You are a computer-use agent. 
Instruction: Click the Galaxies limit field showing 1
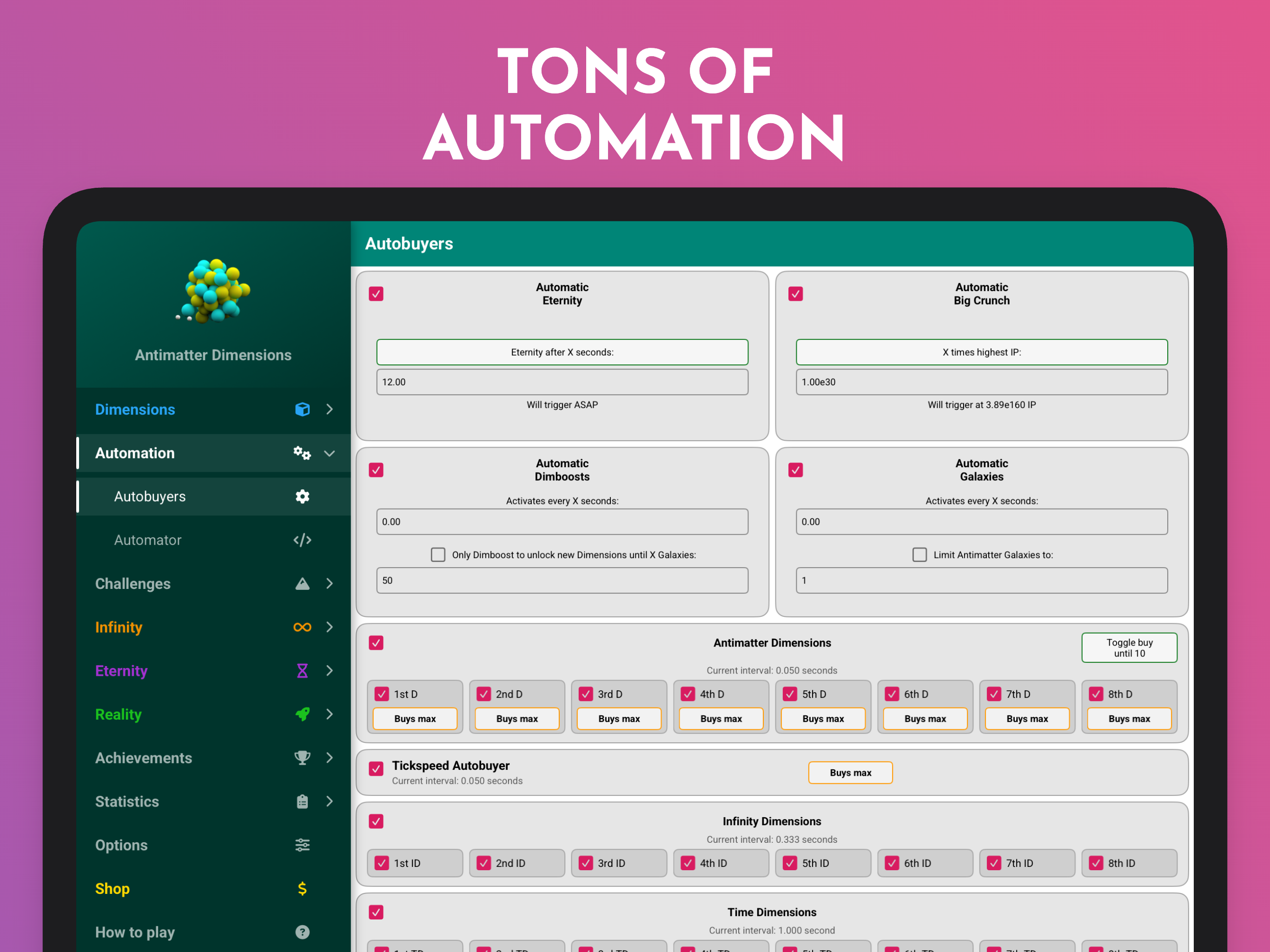pyautogui.click(x=982, y=581)
